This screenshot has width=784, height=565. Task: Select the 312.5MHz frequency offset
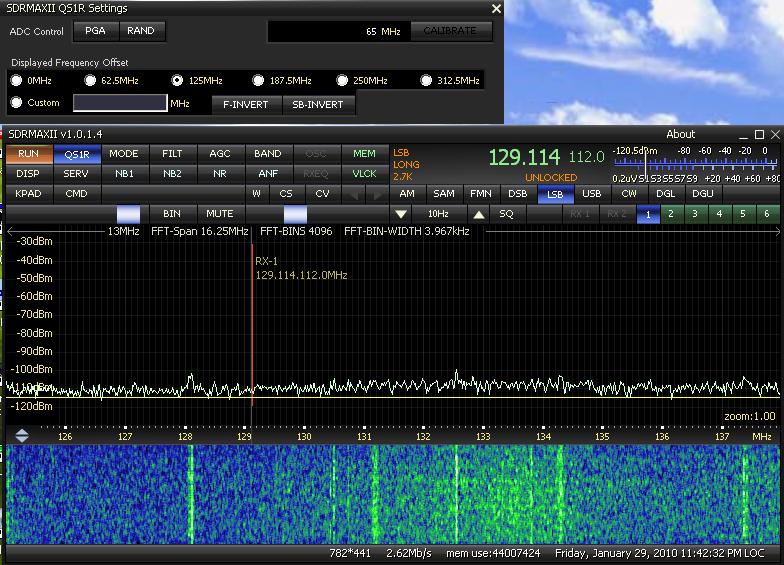426,80
